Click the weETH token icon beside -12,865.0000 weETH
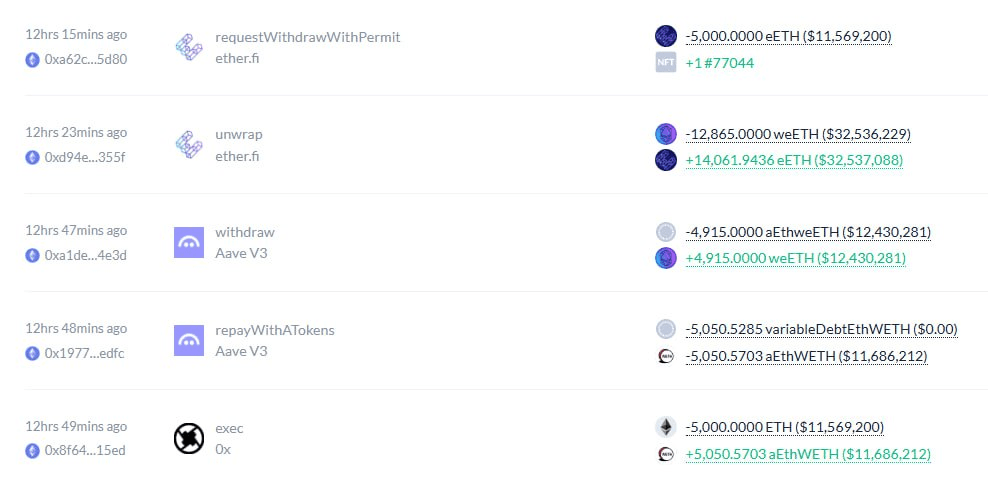988x484 pixels. coord(665,134)
